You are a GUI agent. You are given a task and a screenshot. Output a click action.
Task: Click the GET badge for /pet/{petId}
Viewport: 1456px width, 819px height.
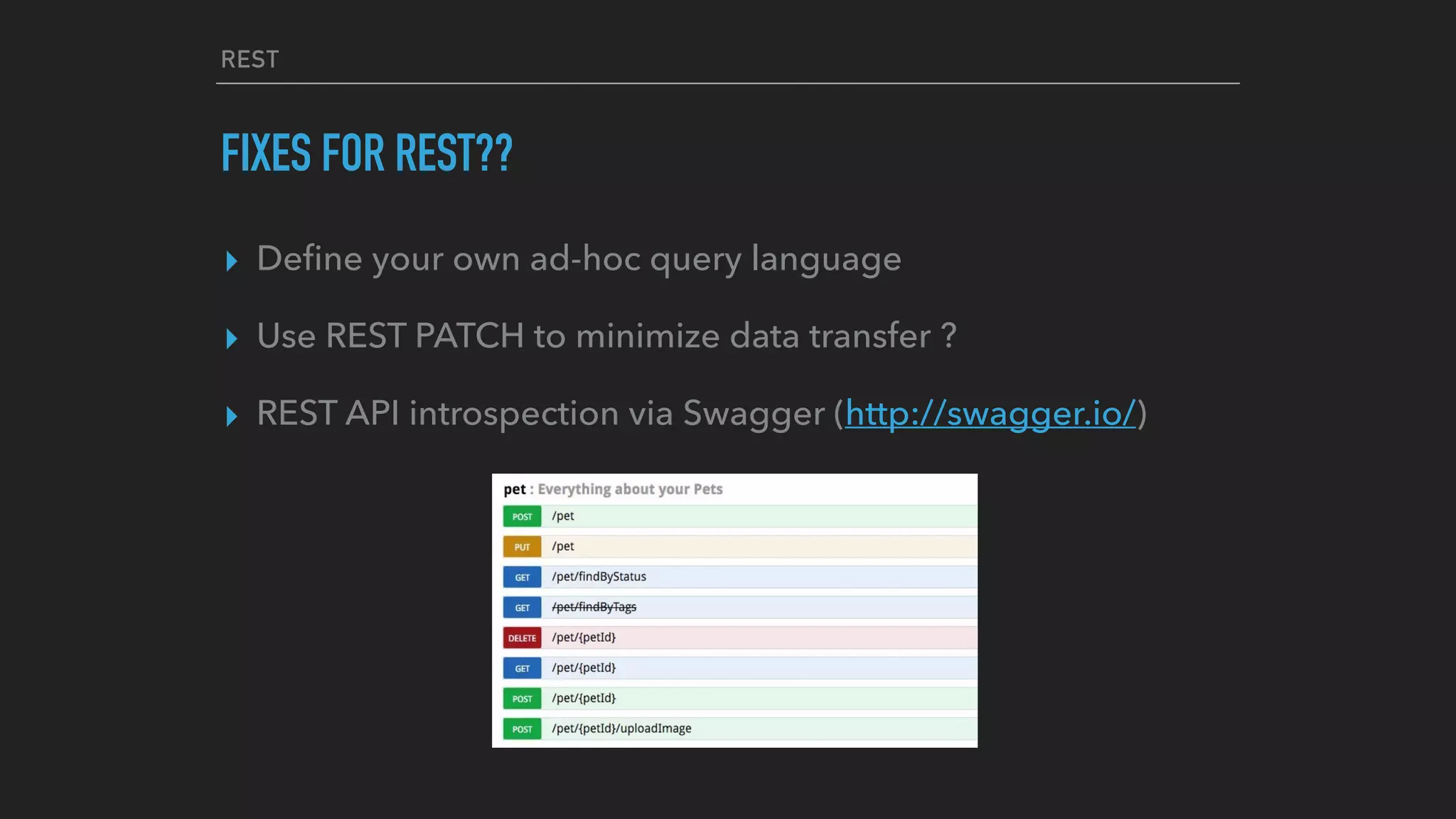coord(522,668)
